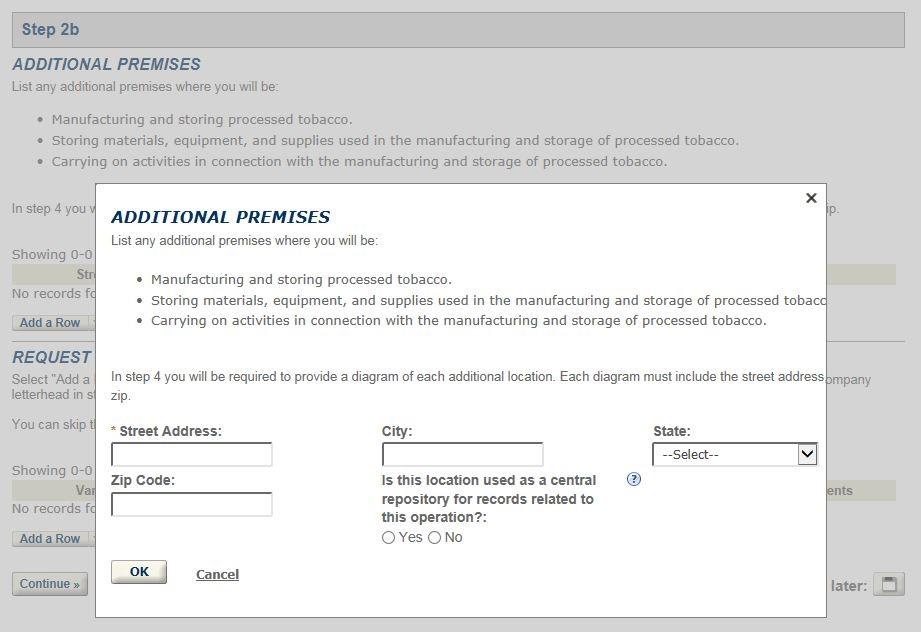Viewport: 921px width, 632px height.
Task: Click the dialog's Additional Premises heading
Action: [x=220, y=217]
